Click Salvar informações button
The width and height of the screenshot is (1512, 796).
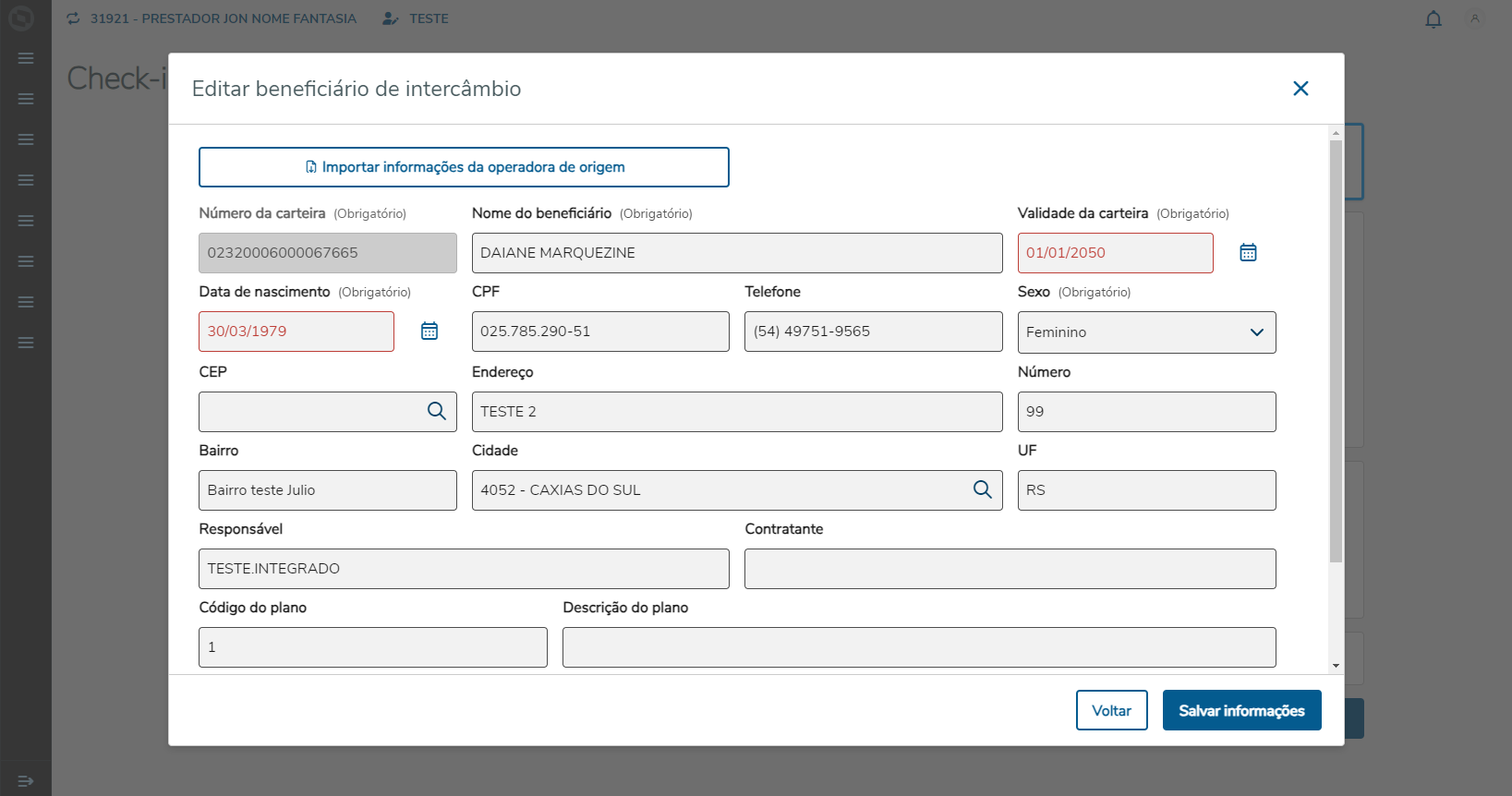click(1241, 710)
